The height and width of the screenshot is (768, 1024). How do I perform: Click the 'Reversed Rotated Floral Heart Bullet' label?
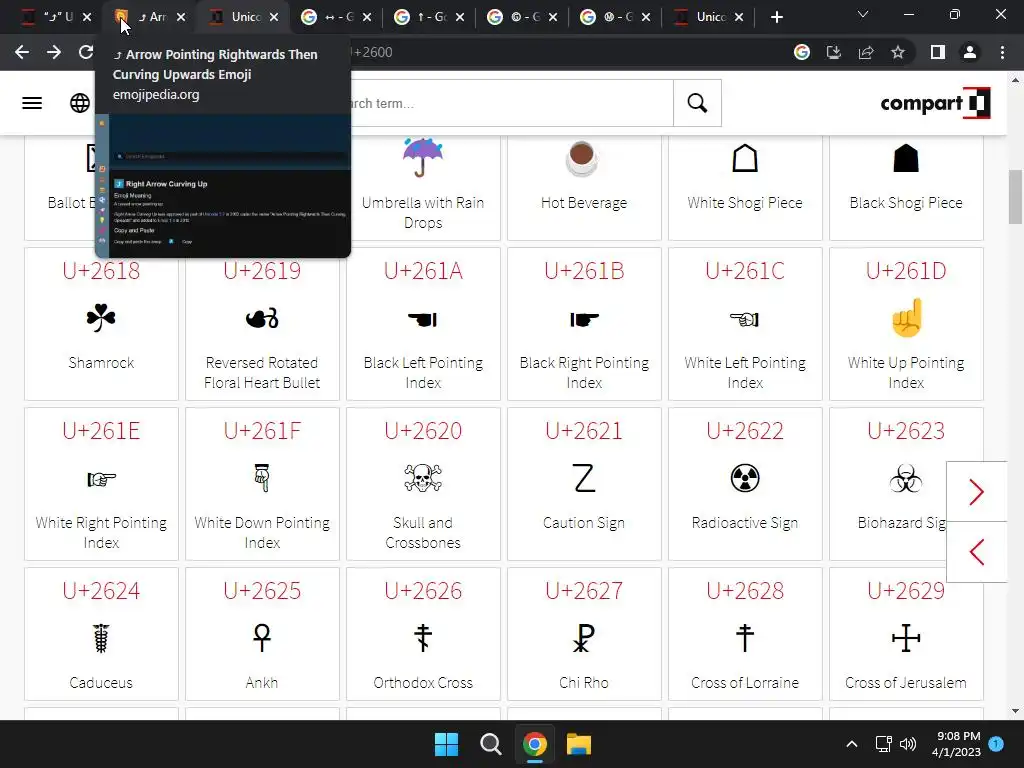[x=262, y=372]
